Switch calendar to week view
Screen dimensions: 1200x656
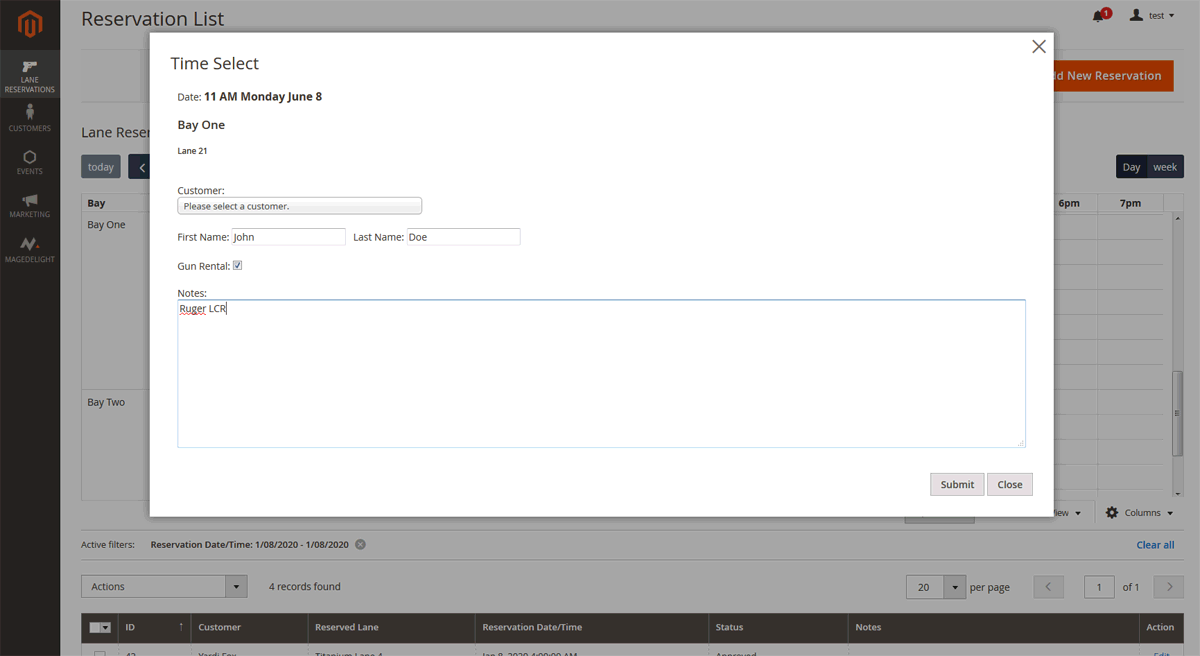pyautogui.click(x=1165, y=167)
